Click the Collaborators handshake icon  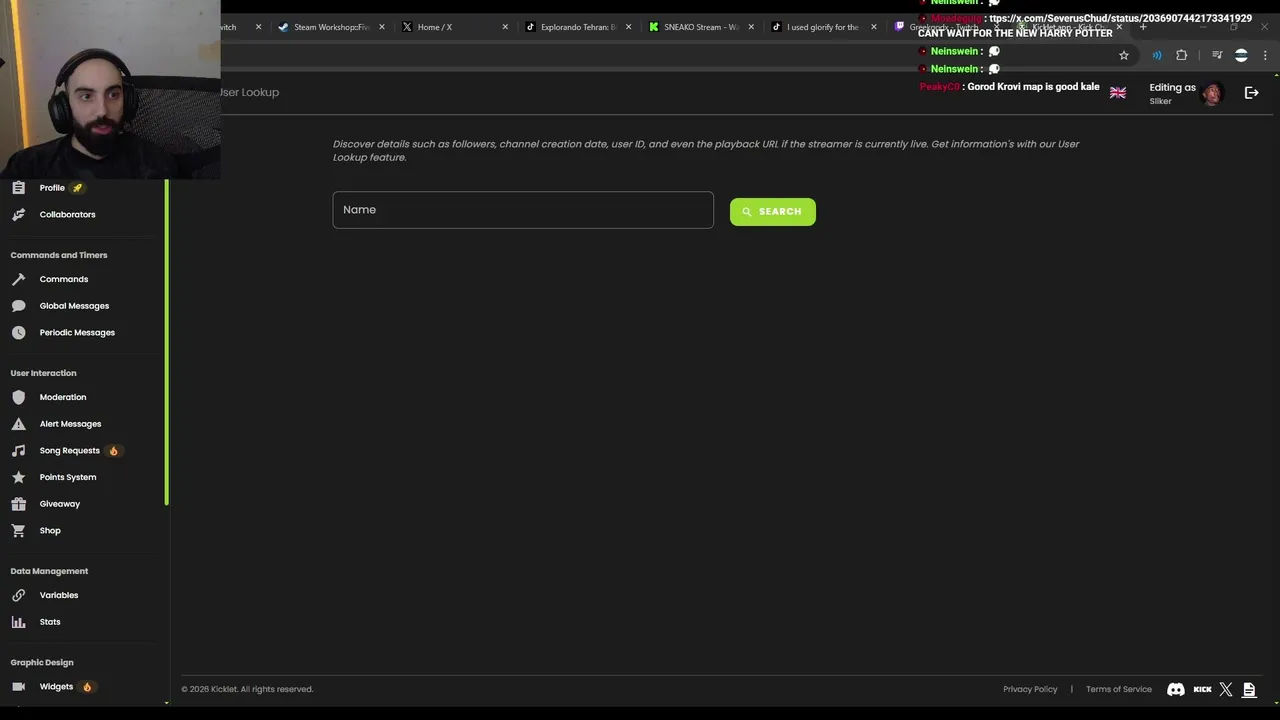tap(18, 214)
